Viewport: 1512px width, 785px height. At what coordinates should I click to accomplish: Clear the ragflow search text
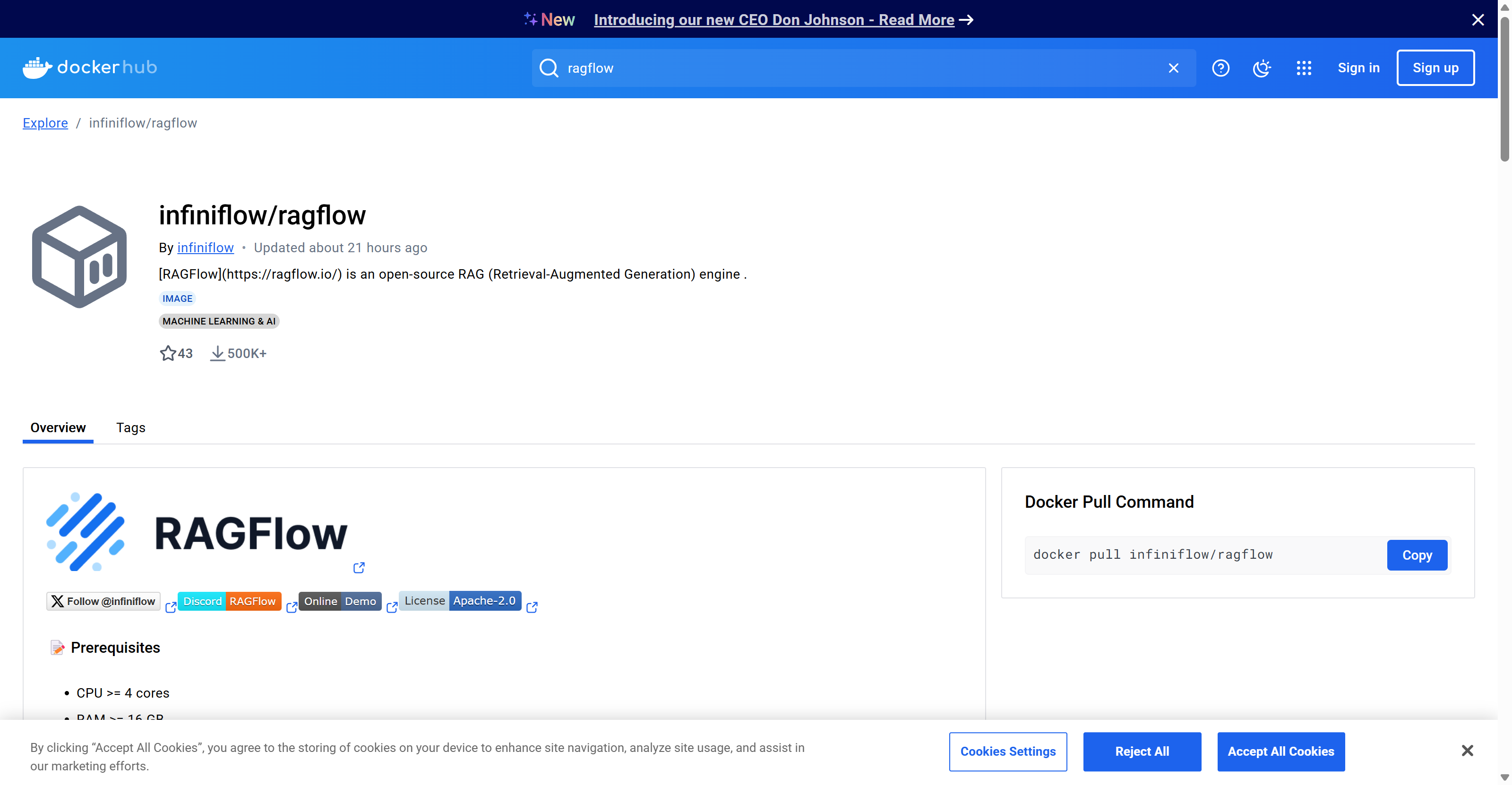coord(1173,68)
